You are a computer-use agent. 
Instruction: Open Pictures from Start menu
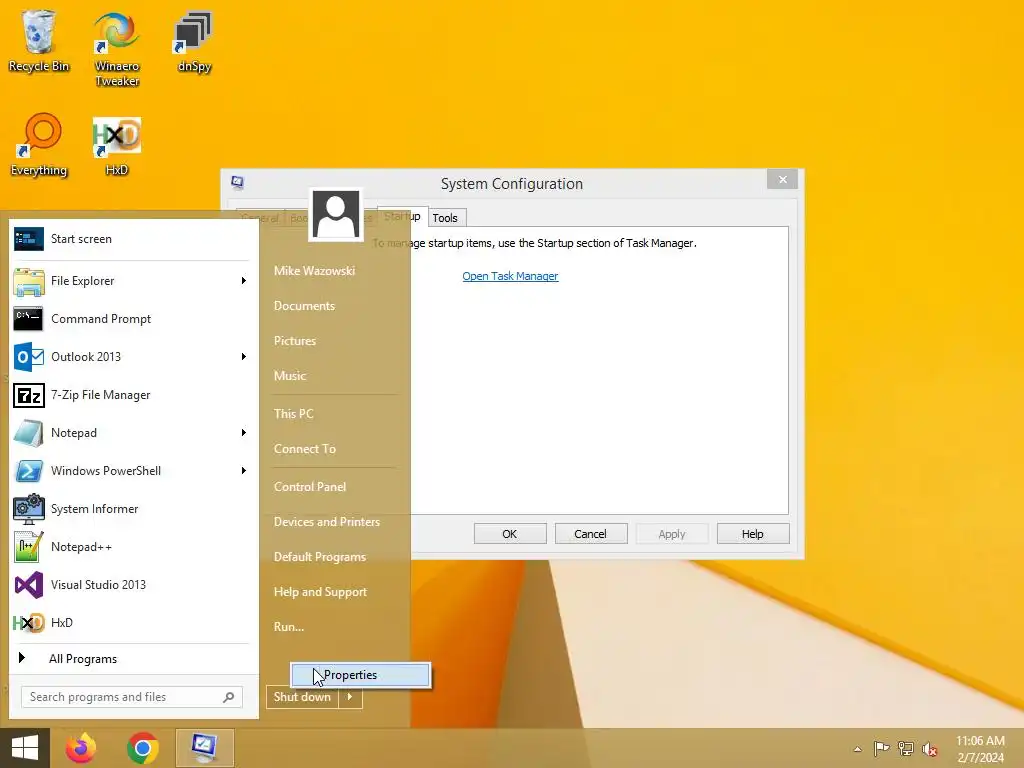pos(295,341)
